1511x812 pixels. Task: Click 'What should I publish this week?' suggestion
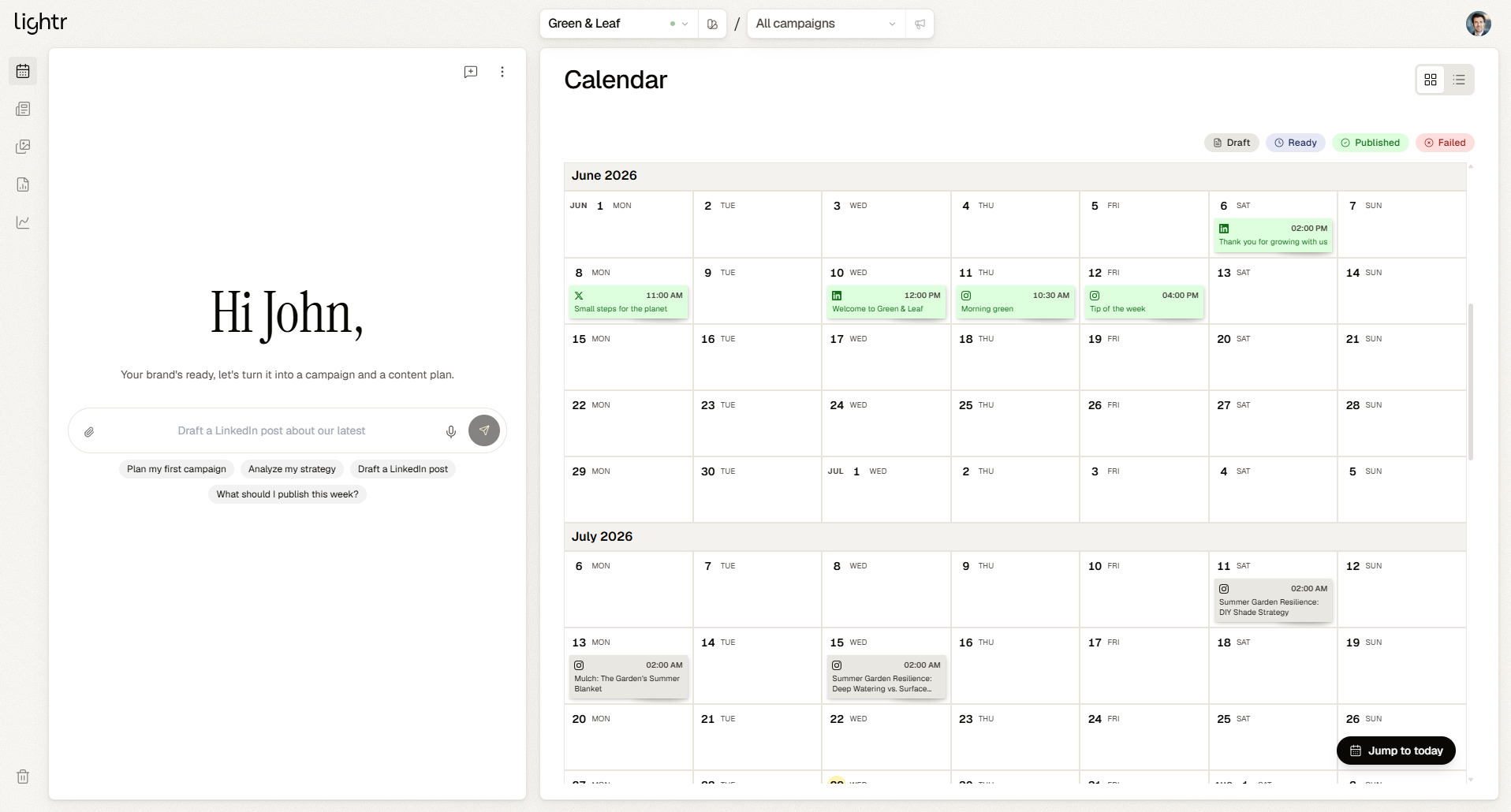point(287,494)
